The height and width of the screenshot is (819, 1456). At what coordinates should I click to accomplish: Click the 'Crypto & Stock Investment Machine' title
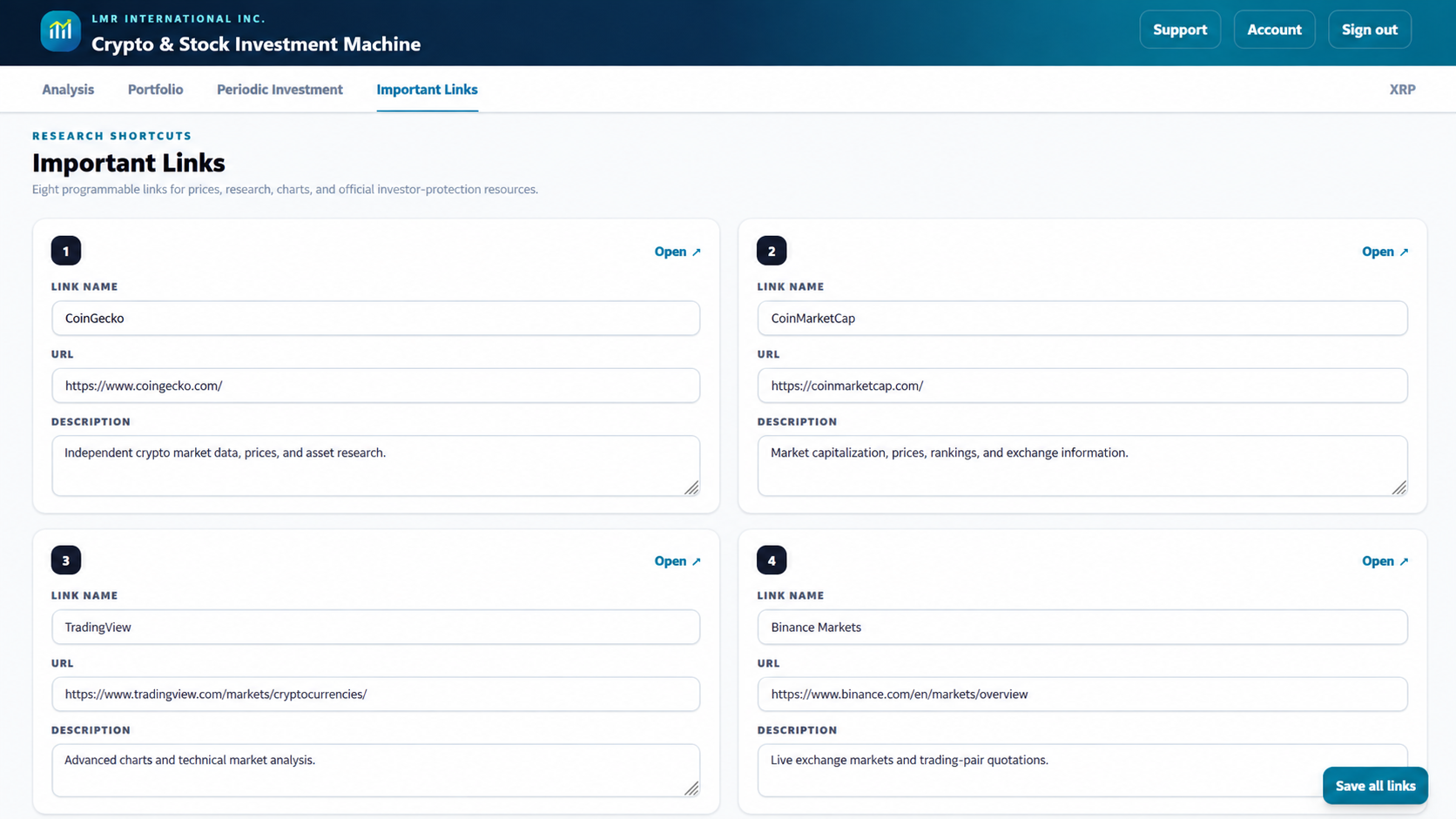pos(256,44)
